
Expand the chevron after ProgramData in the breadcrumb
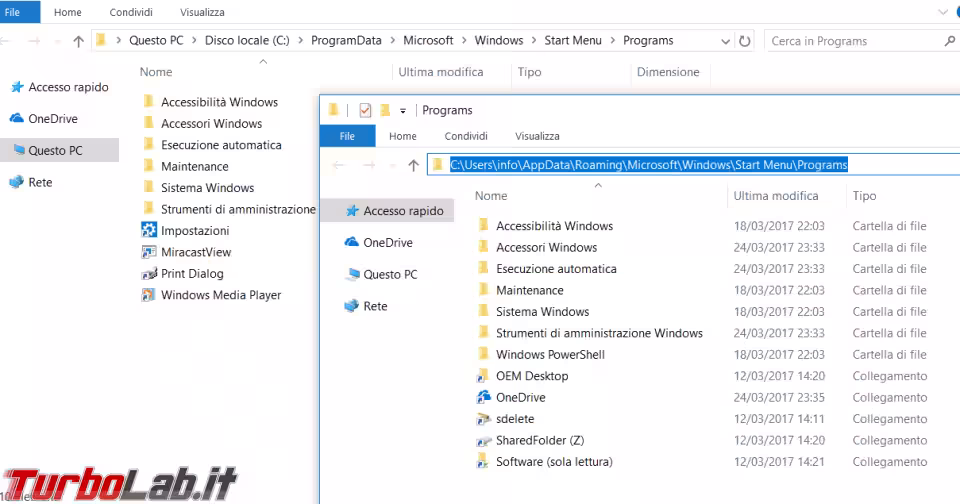point(392,40)
